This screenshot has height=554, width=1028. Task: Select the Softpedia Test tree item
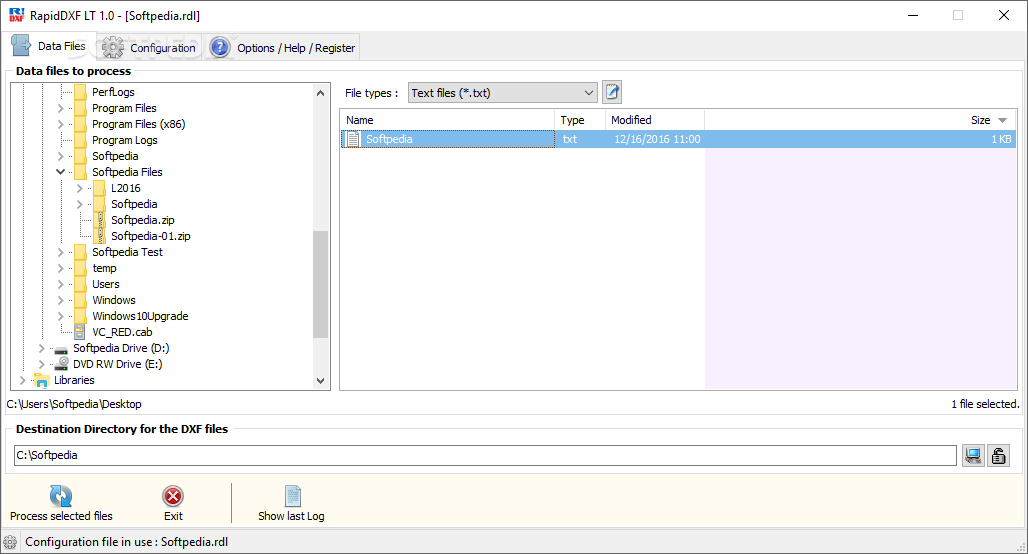tap(127, 252)
